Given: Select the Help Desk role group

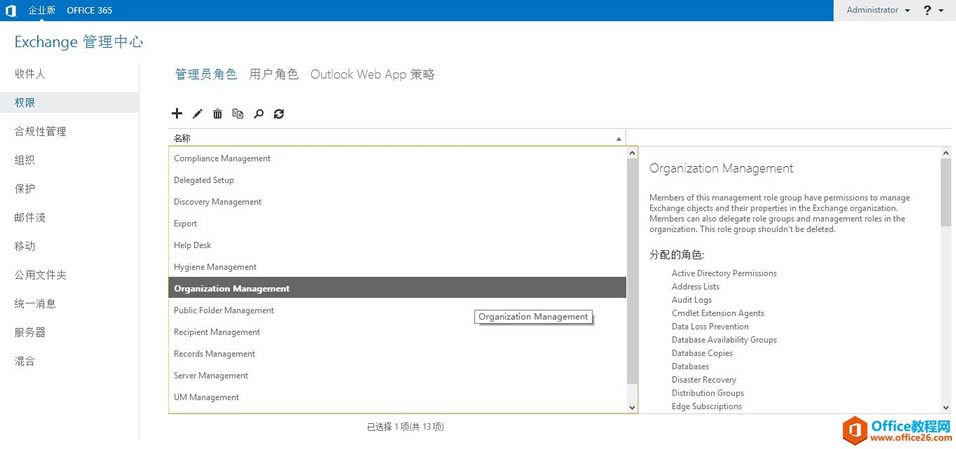Looking at the screenshot, I should click(398, 245).
